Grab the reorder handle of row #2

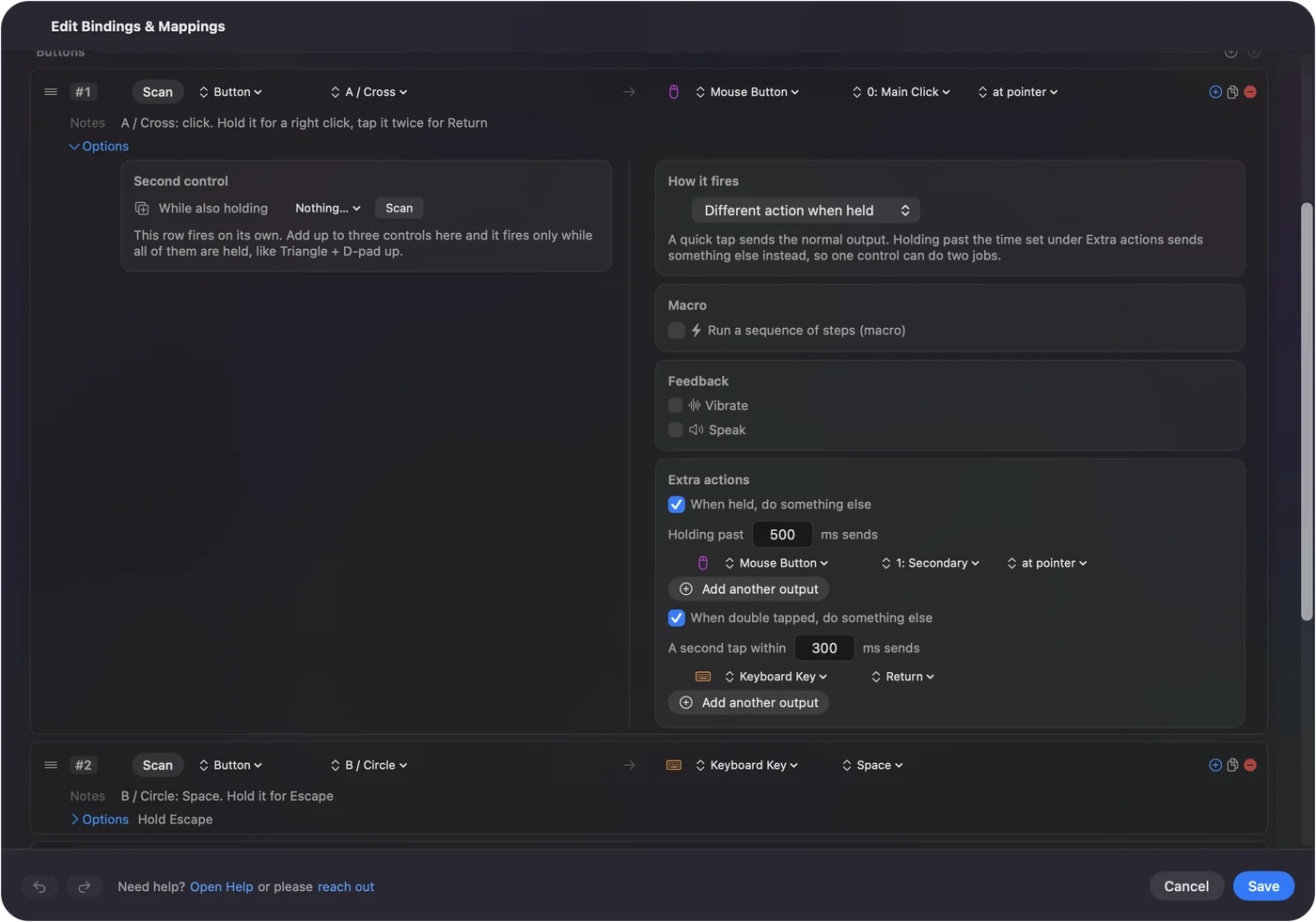51,765
